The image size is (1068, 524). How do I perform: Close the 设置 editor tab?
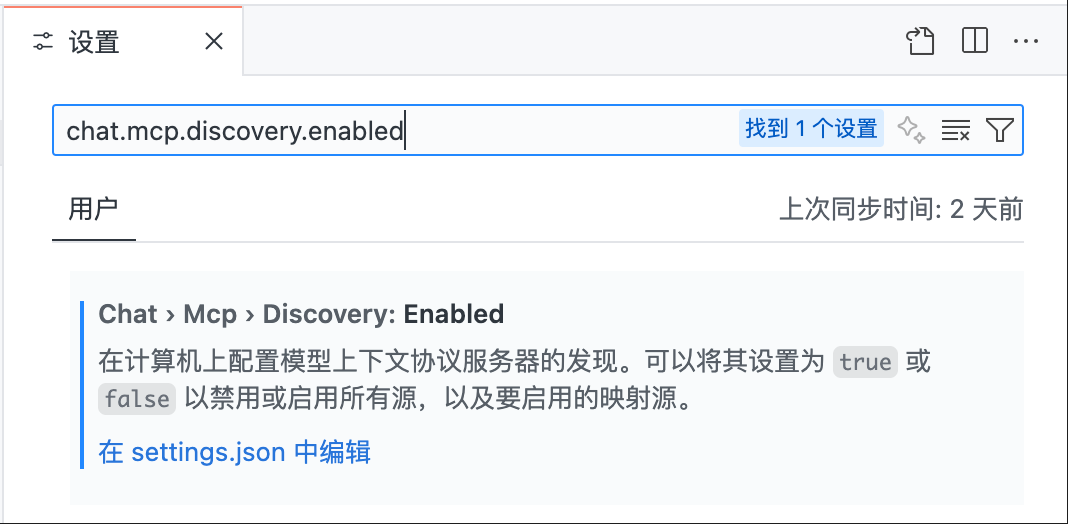coord(214,42)
